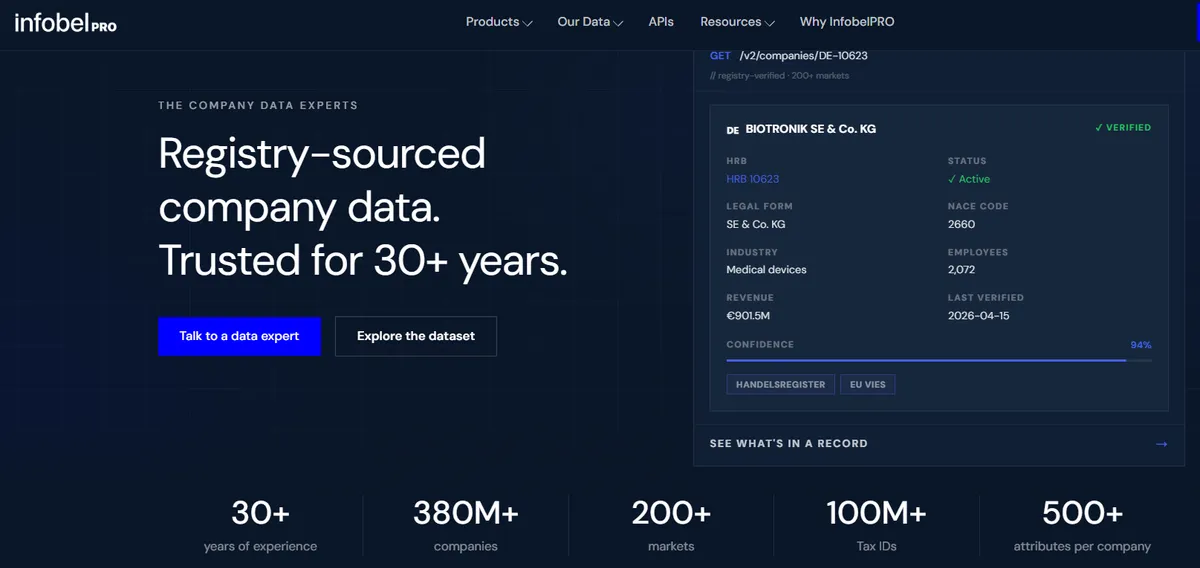This screenshot has width=1200, height=568.
Task: Click the HRB 10623 registry link
Action: 752,179
